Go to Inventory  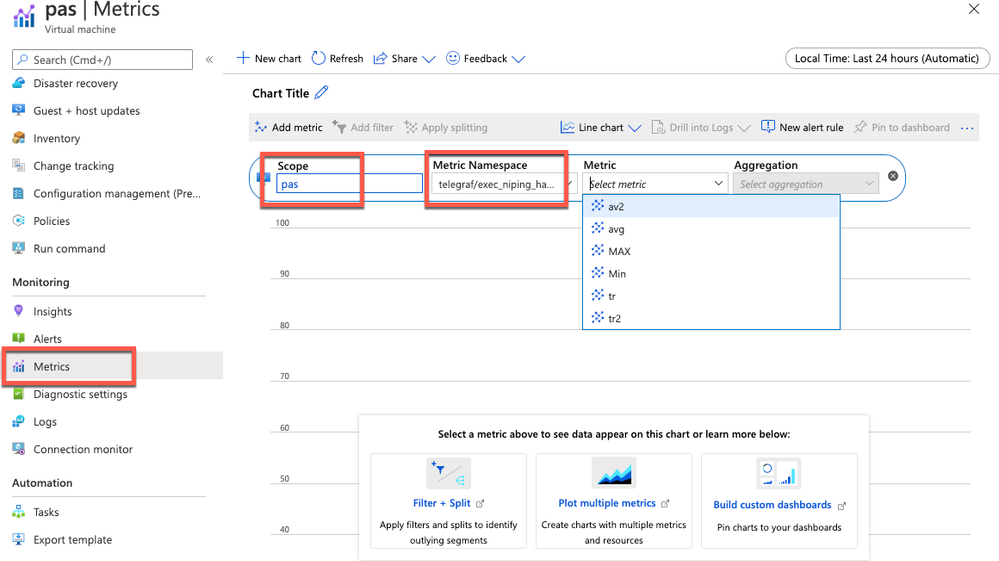pyautogui.click(x=56, y=138)
